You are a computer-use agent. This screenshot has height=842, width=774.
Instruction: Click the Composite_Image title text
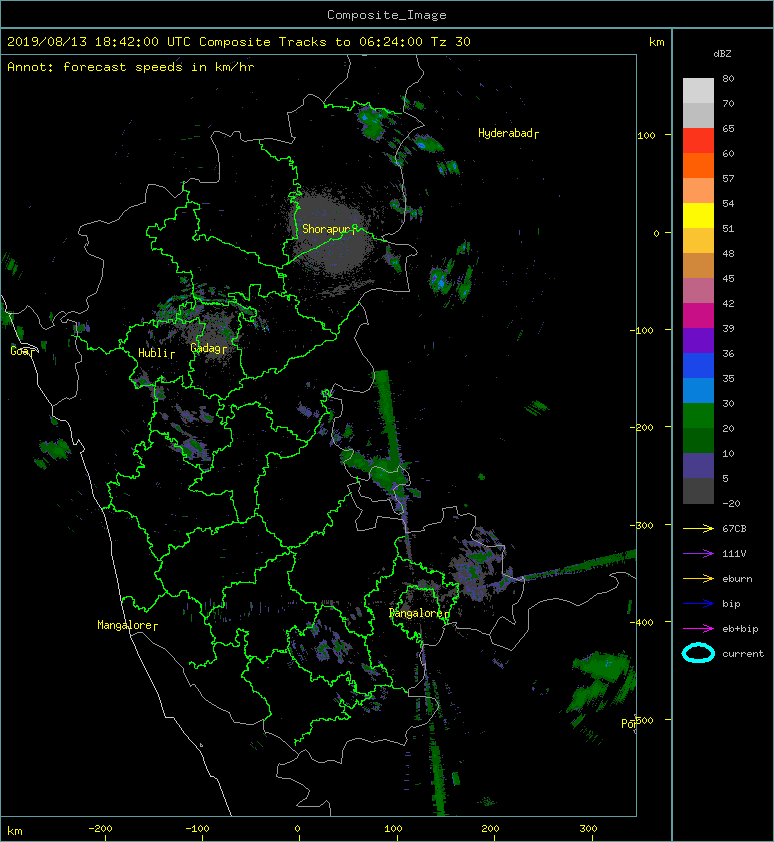tap(387, 15)
